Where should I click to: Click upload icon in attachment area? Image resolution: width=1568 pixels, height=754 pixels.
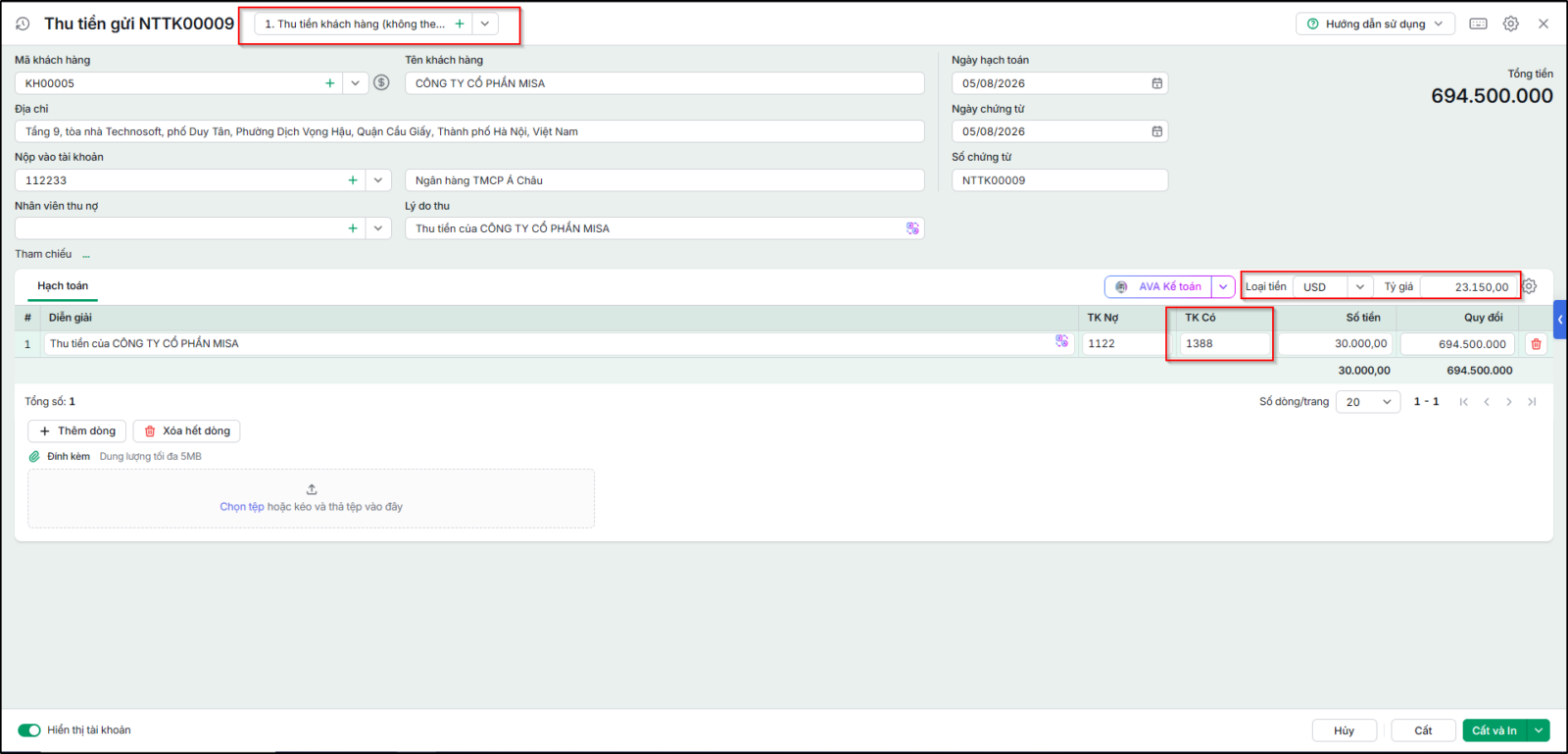pyautogui.click(x=312, y=489)
